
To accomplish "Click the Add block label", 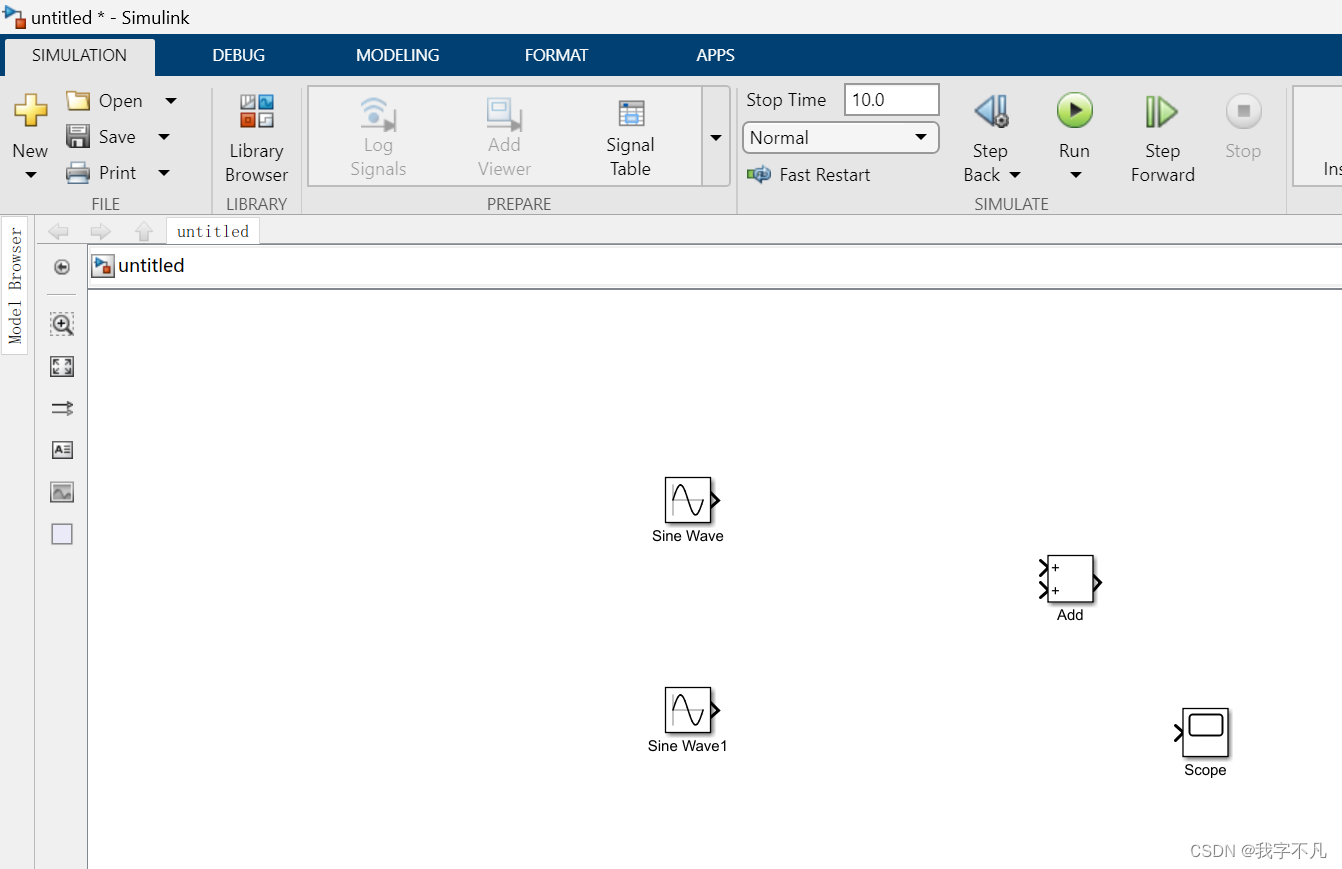I will [x=1070, y=615].
